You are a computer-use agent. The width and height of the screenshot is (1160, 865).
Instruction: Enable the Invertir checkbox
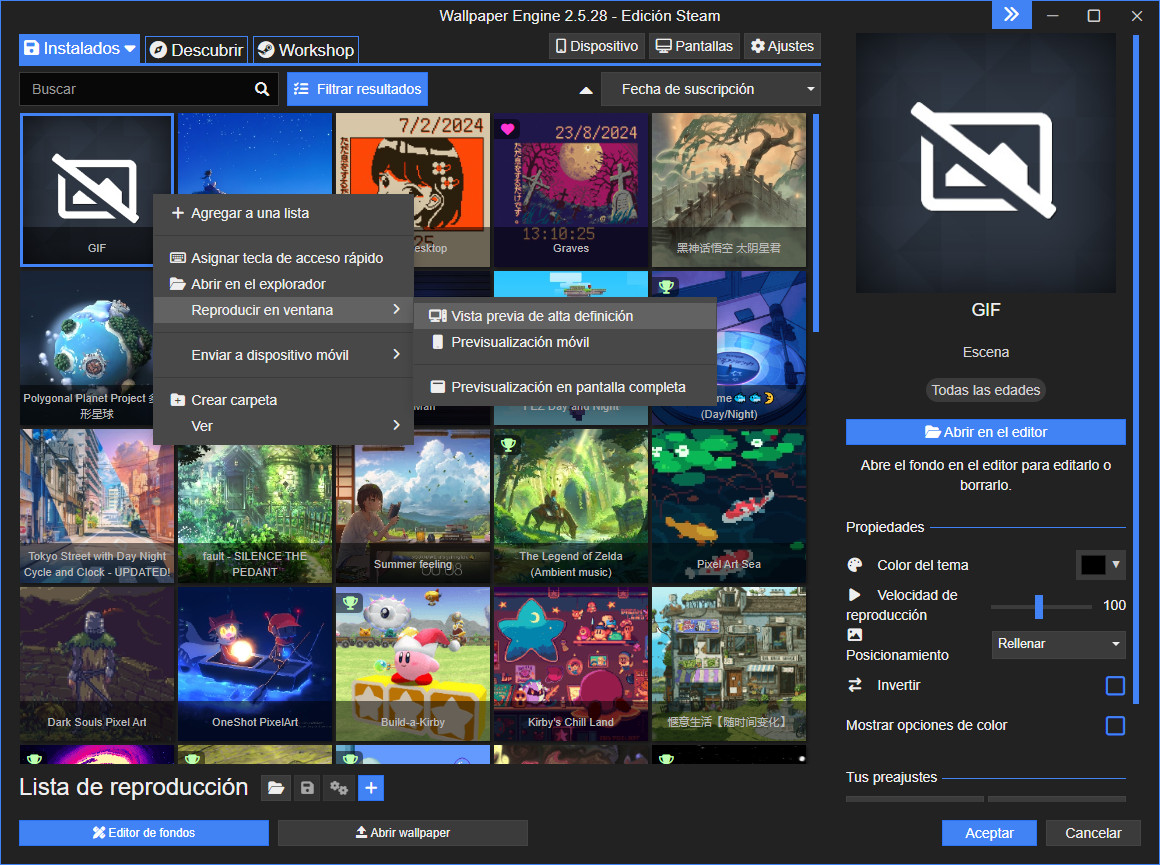[1115, 686]
